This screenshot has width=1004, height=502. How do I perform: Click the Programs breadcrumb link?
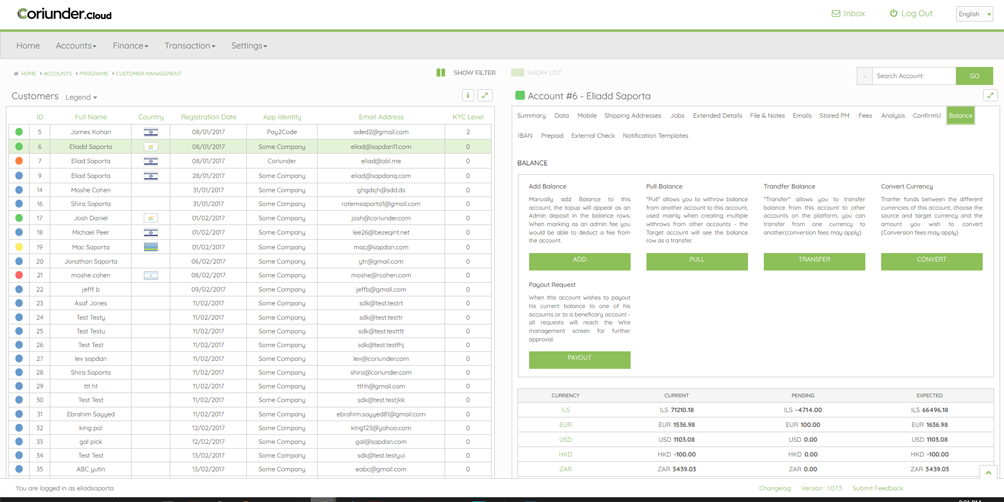point(94,74)
